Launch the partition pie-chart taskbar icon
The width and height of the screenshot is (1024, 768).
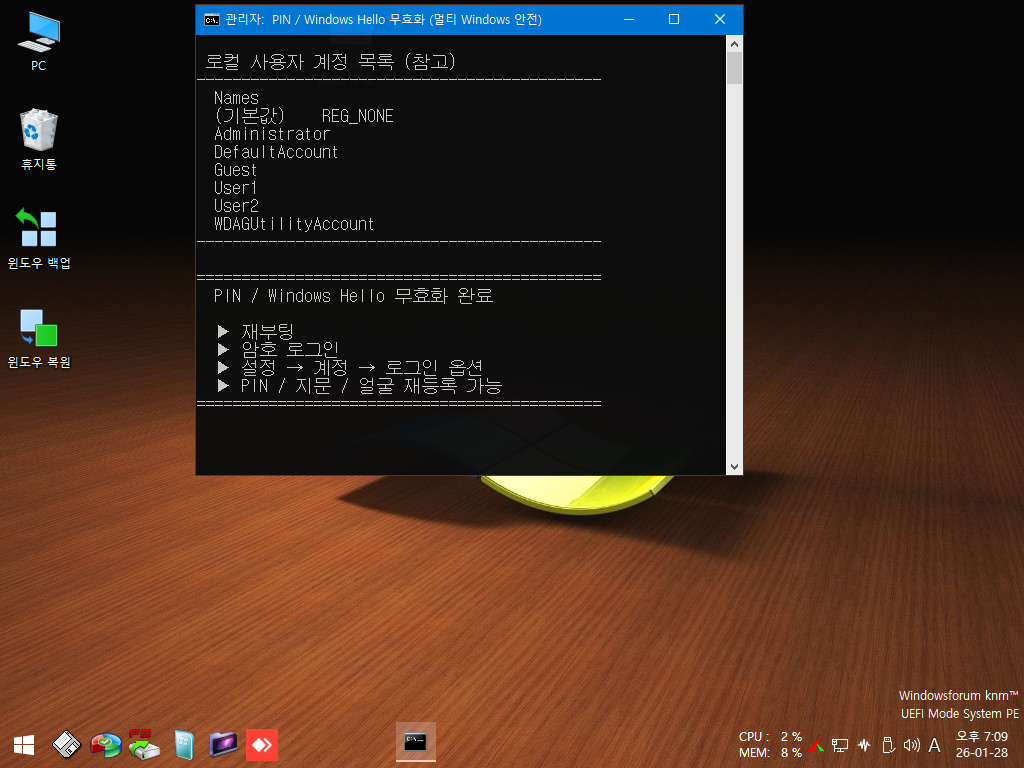pyautogui.click(x=105, y=745)
